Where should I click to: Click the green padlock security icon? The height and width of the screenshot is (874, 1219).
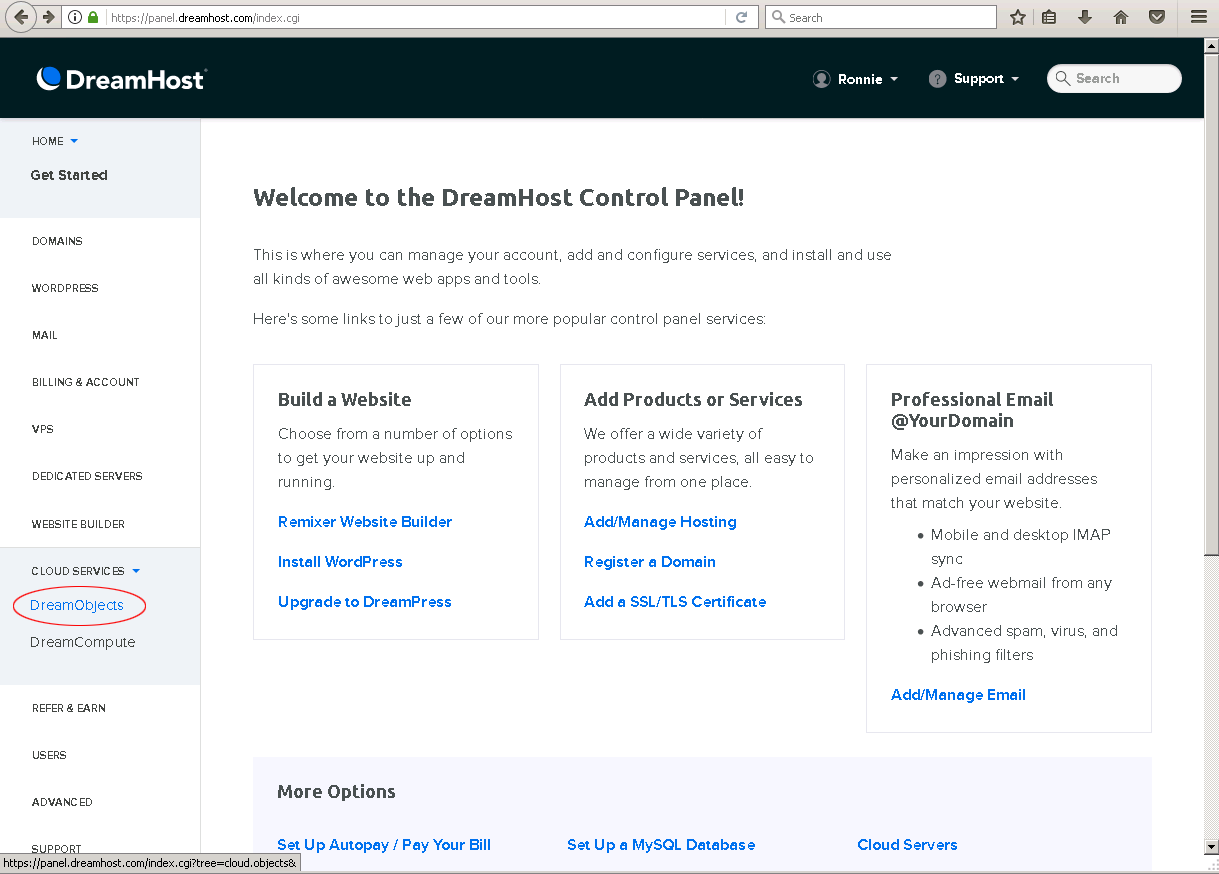(x=93, y=17)
